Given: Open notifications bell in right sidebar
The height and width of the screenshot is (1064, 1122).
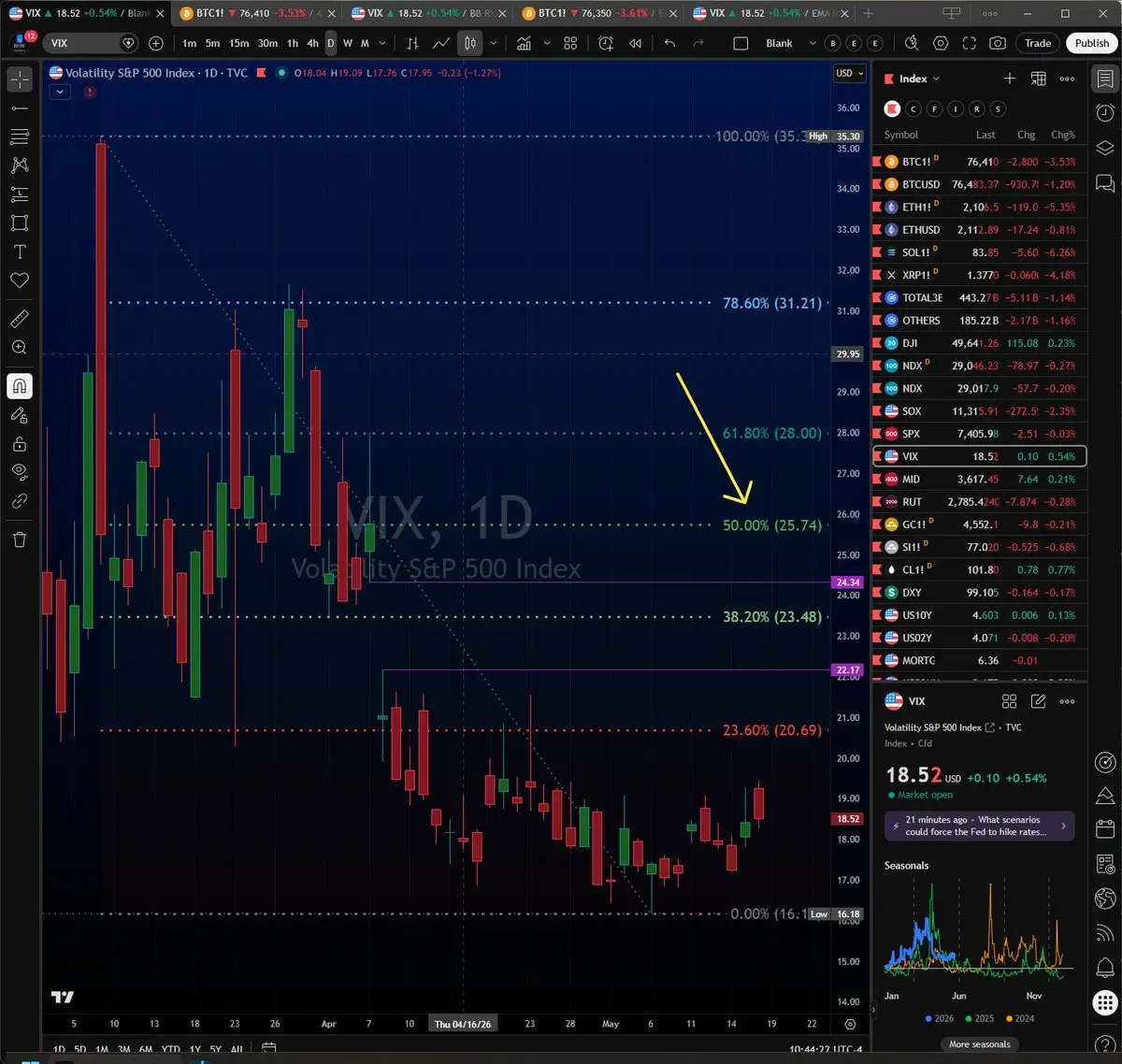Looking at the screenshot, I should [1105, 968].
